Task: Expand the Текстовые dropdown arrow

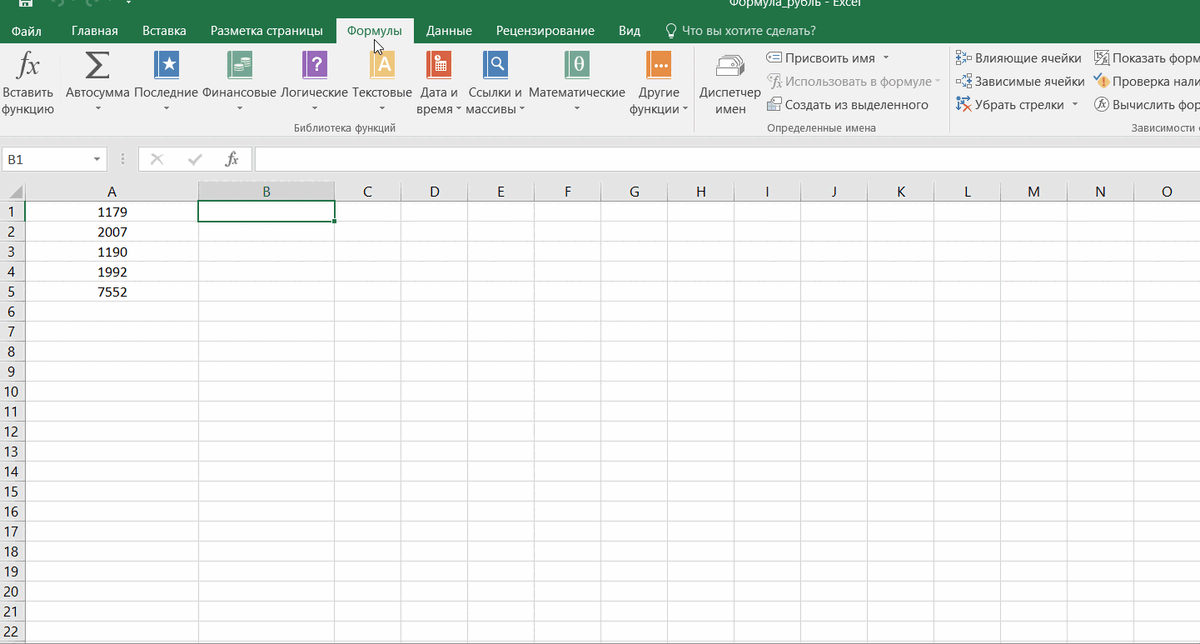Action: coord(382,109)
